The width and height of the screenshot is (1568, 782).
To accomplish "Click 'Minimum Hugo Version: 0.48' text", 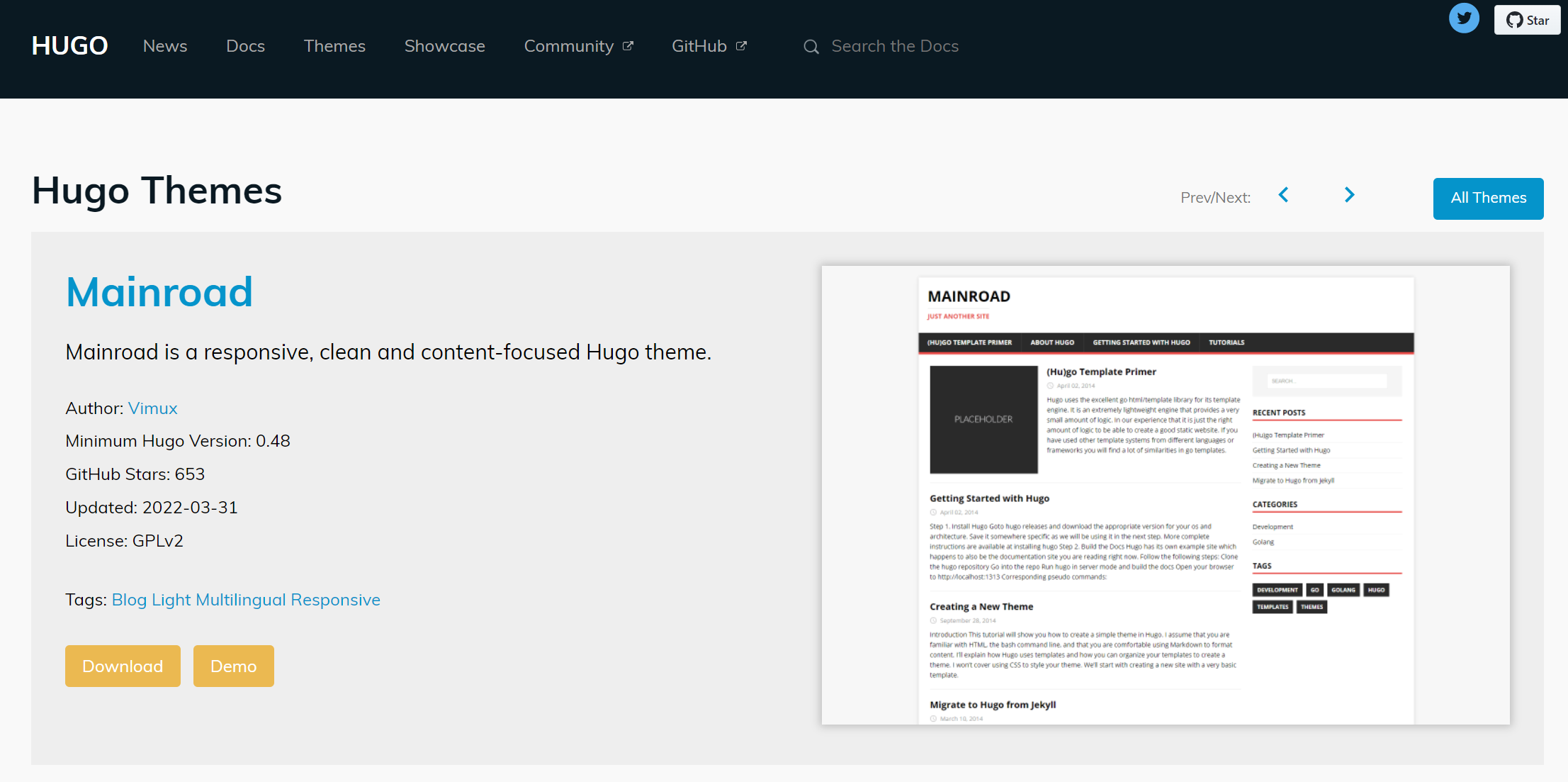I will [x=178, y=441].
